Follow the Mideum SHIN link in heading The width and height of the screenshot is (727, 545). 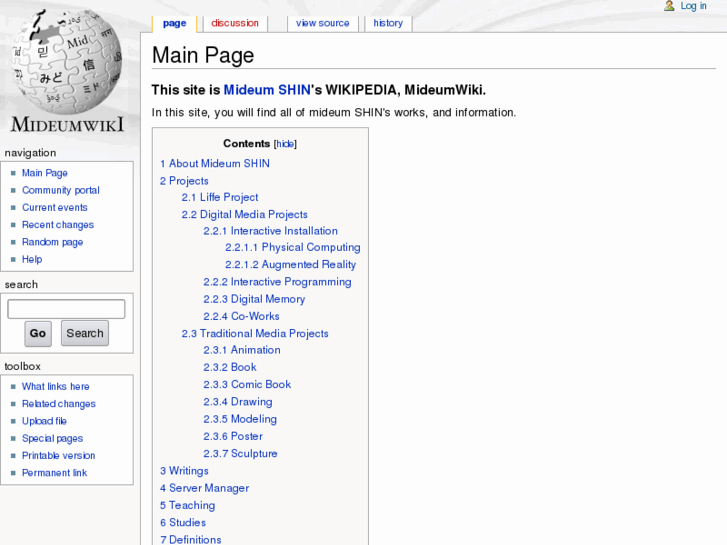267,90
